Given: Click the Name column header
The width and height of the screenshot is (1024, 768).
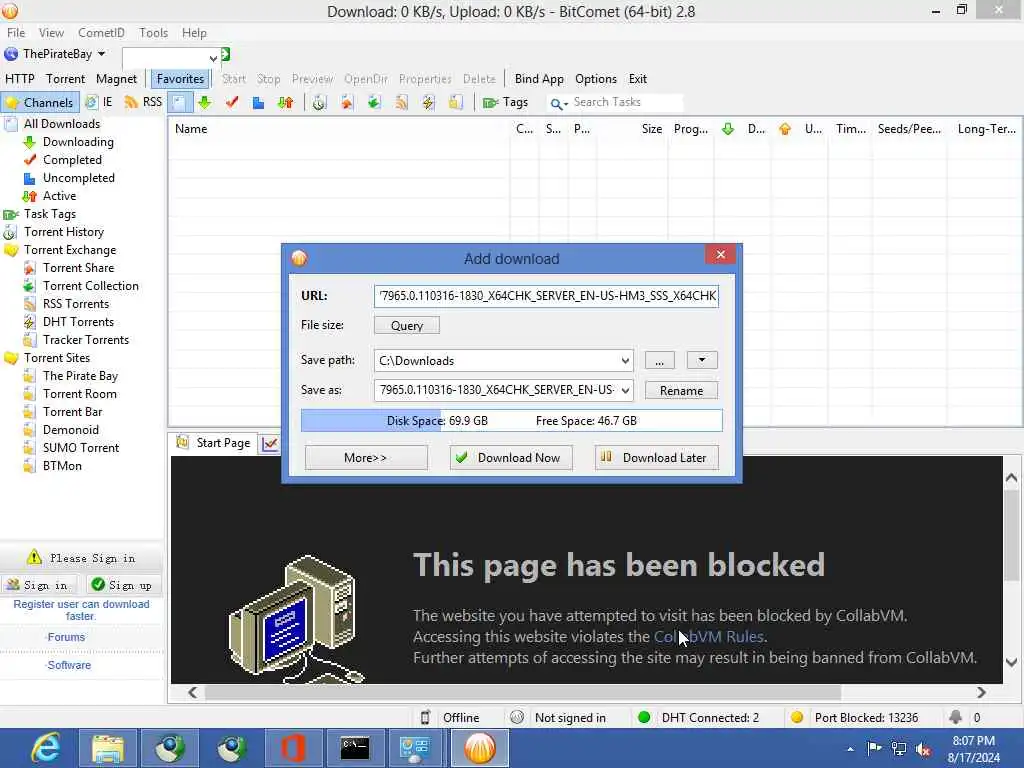Looking at the screenshot, I should pyautogui.click(x=338, y=129).
